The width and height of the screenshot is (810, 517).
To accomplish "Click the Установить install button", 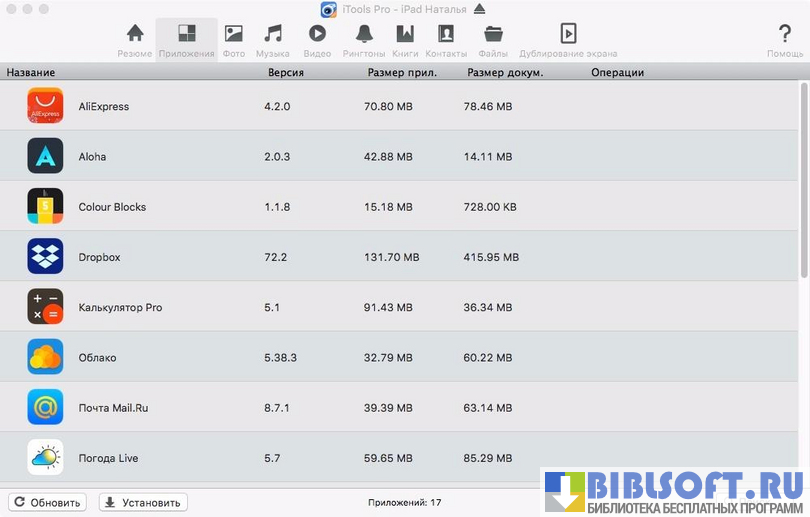I will pos(142,503).
